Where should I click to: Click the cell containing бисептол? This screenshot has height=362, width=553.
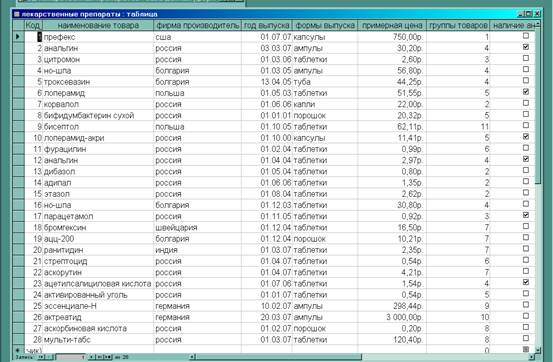98,127
